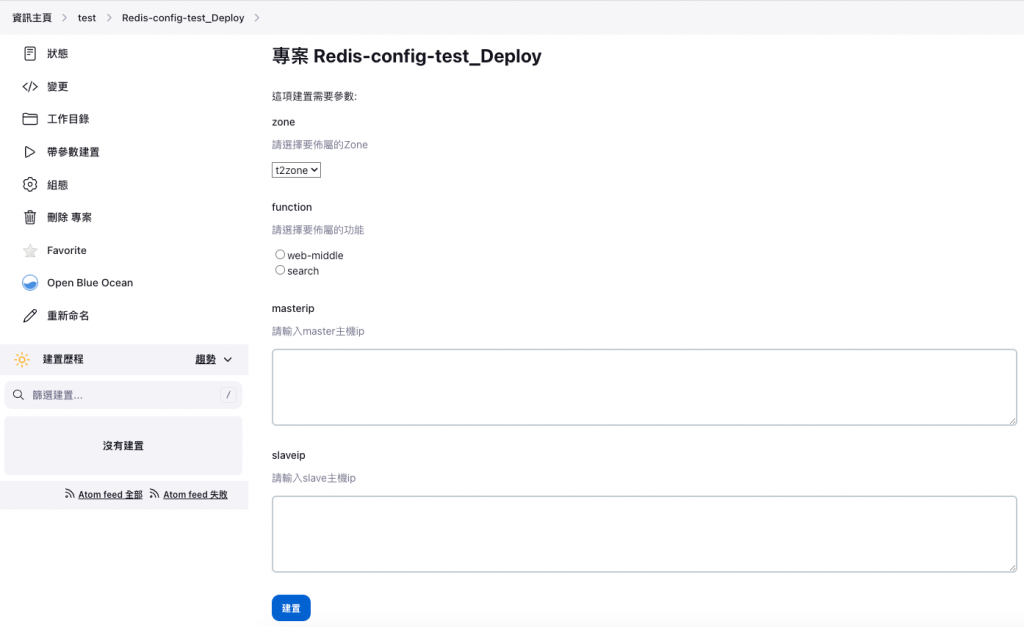The height and width of the screenshot is (627, 1024).
Task: Click the masterip parameter label
Action: [x=293, y=308]
